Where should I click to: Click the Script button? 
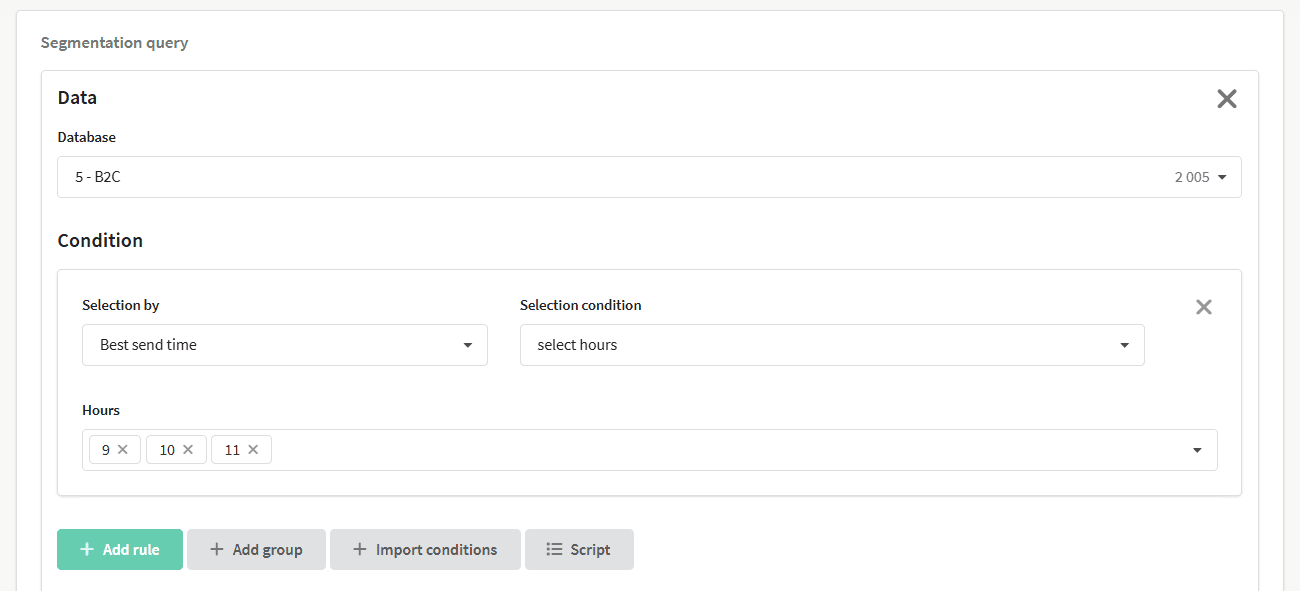click(579, 549)
